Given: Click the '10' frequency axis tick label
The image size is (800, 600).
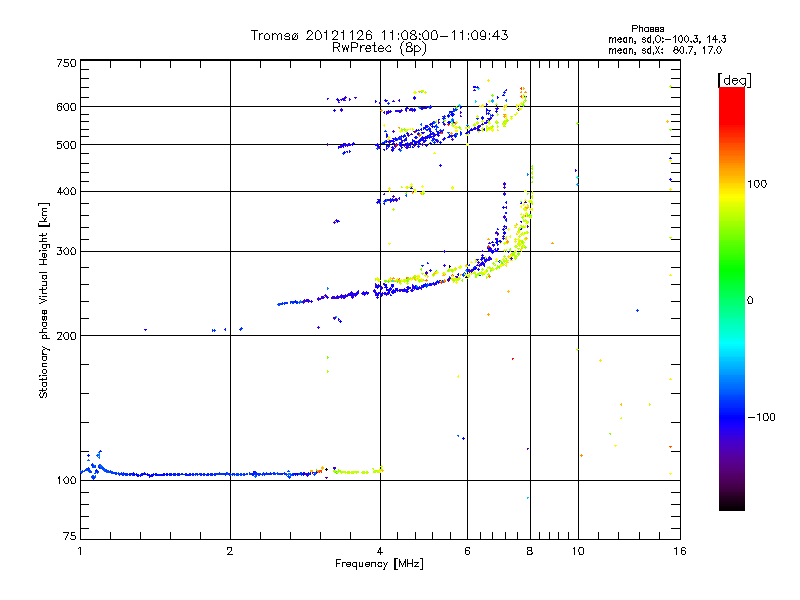Looking at the screenshot, I should (578, 551).
